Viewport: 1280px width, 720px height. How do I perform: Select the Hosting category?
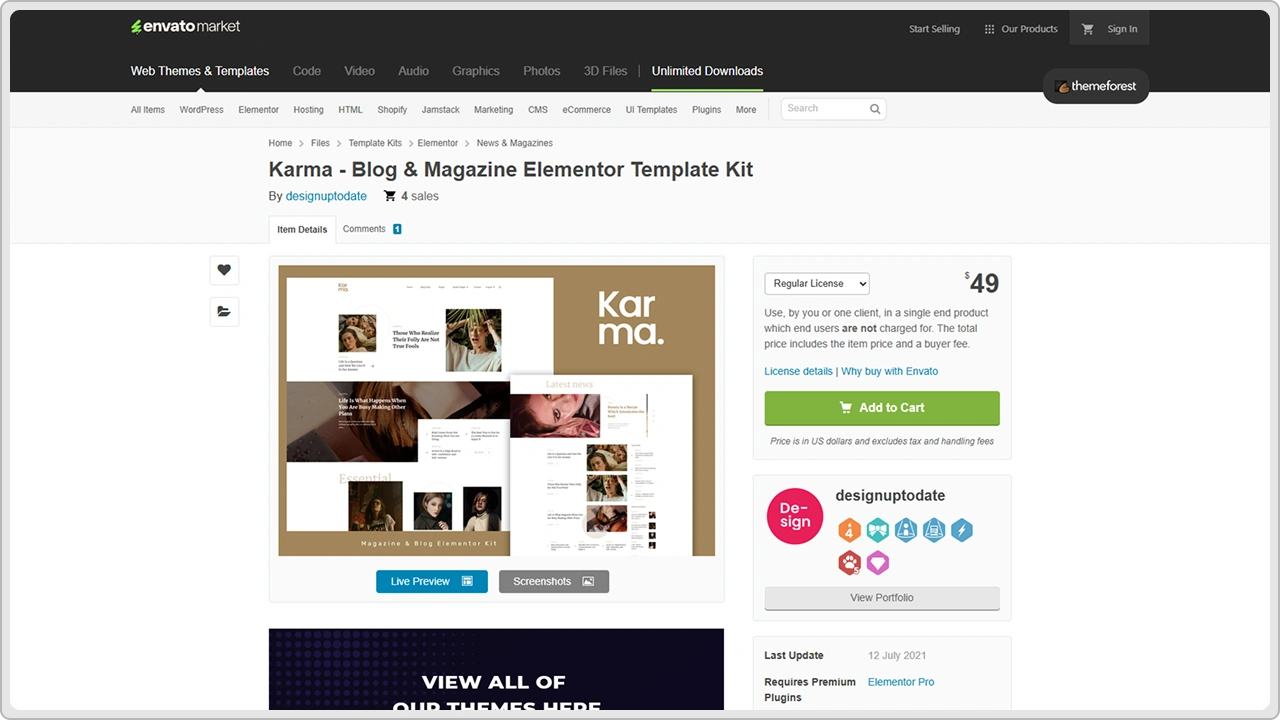click(x=308, y=110)
